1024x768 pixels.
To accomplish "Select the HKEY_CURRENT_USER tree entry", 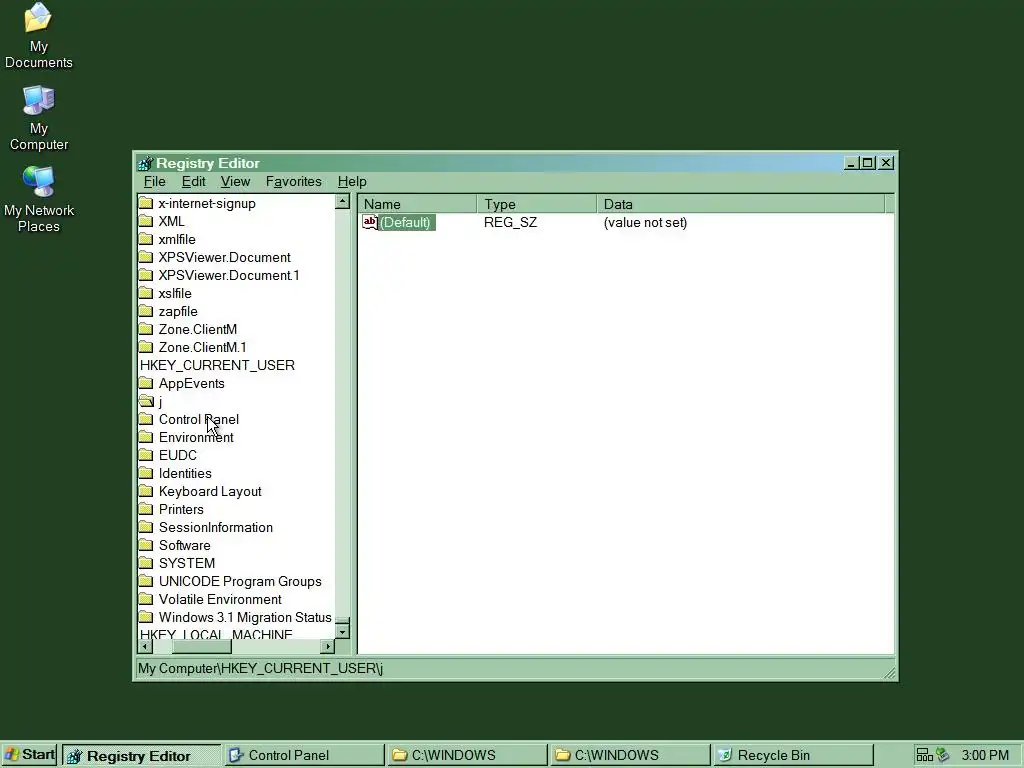I will (217, 365).
